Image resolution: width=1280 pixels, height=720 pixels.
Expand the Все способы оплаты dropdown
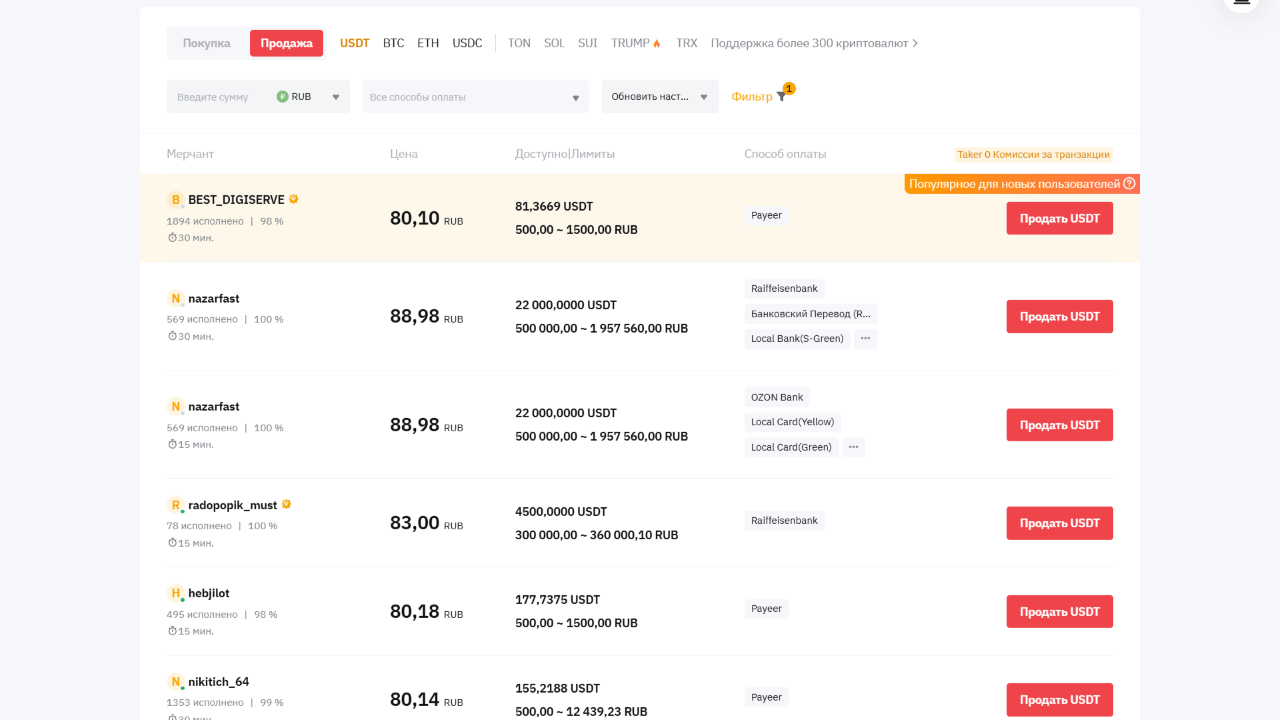pos(475,97)
